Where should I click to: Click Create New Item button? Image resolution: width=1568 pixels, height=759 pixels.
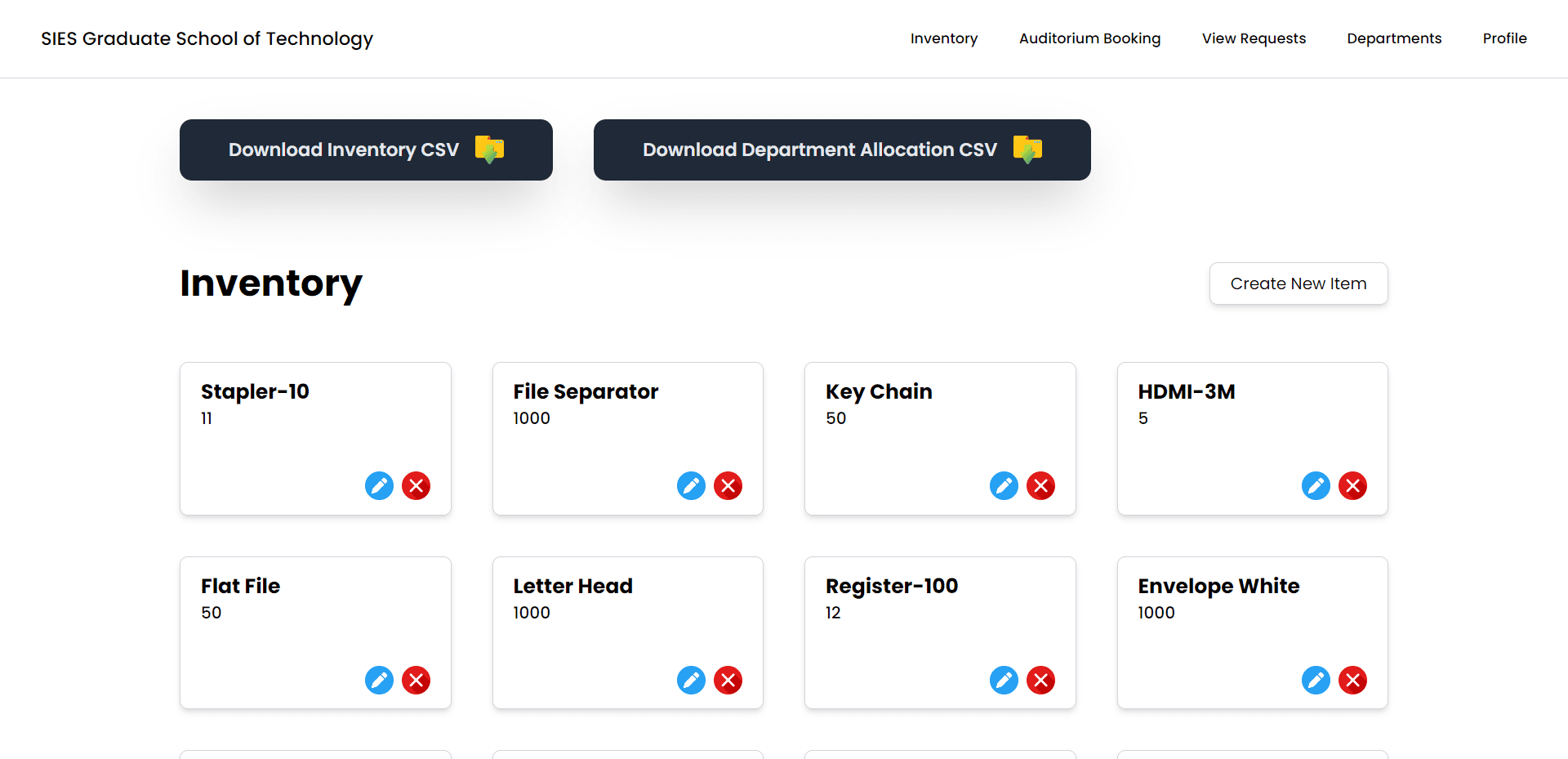1298,284
